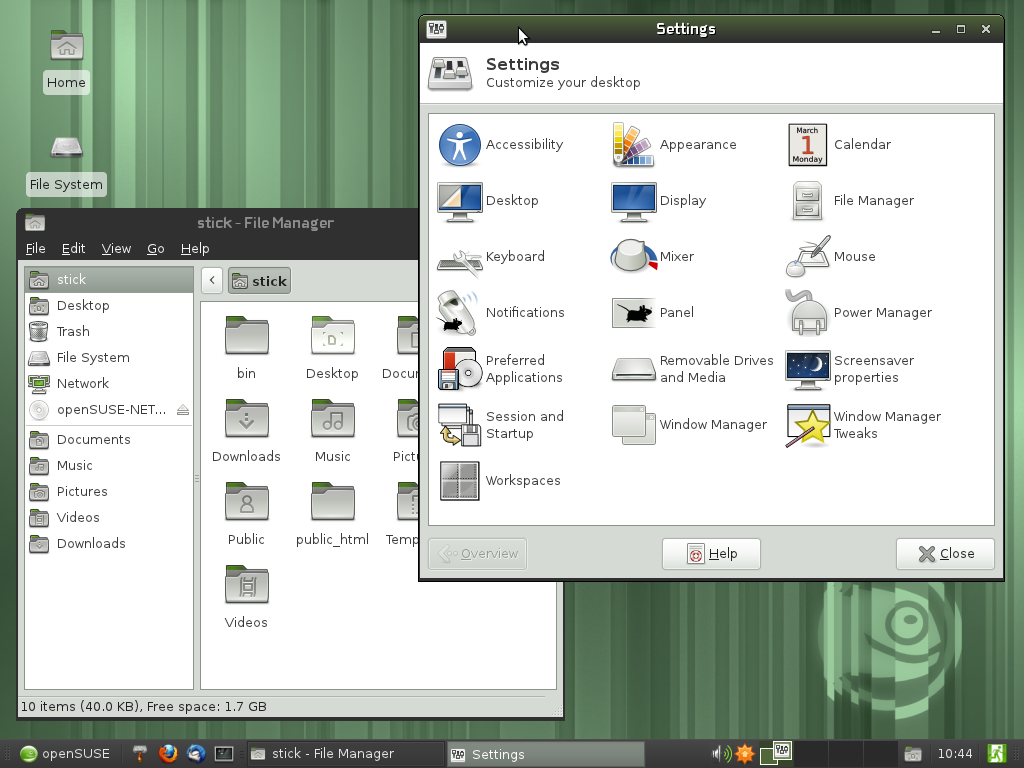Open the Edit menu in File Manager
The image size is (1024, 768).
point(73,248)
